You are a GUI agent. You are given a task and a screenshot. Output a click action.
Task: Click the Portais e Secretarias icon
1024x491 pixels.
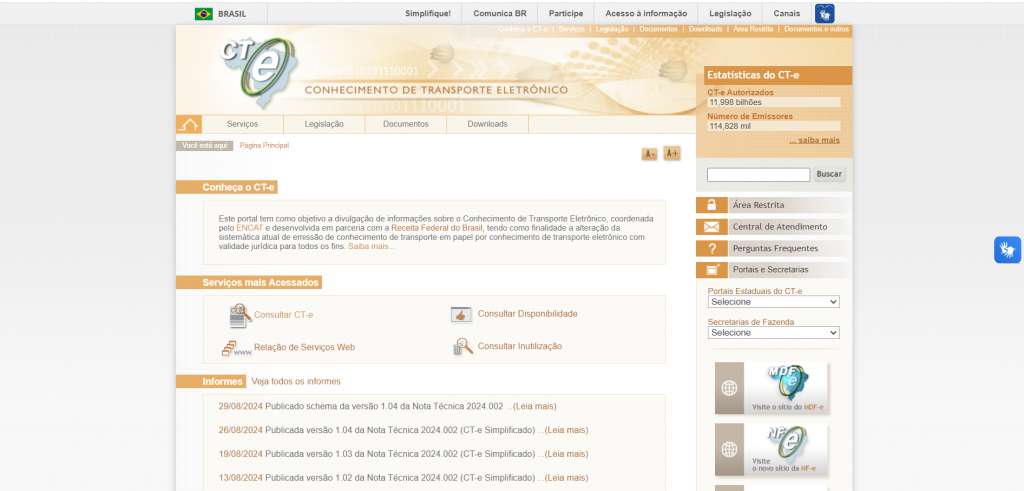[712, 270]
